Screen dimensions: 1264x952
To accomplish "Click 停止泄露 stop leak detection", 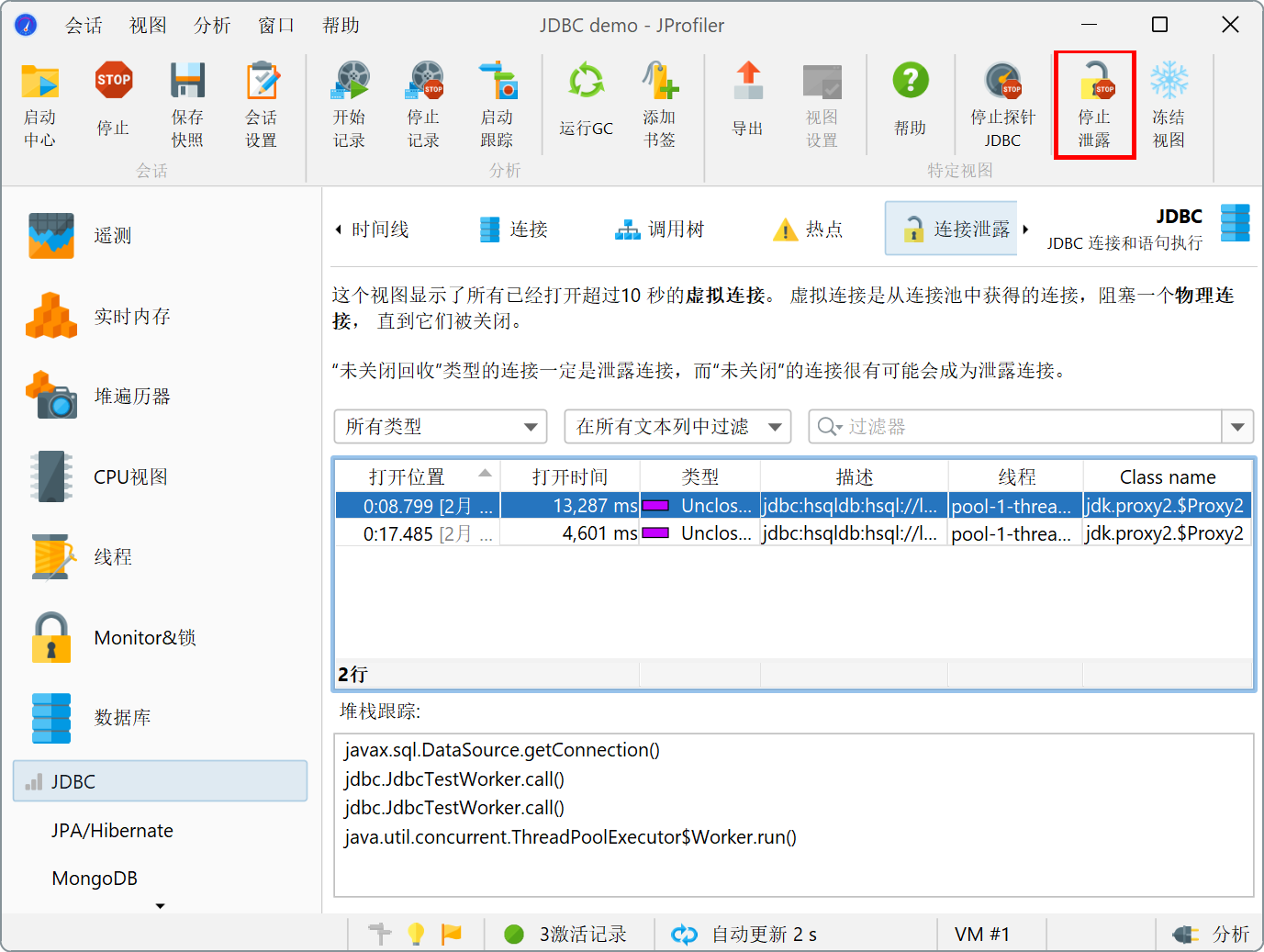I will [1094, 105].
